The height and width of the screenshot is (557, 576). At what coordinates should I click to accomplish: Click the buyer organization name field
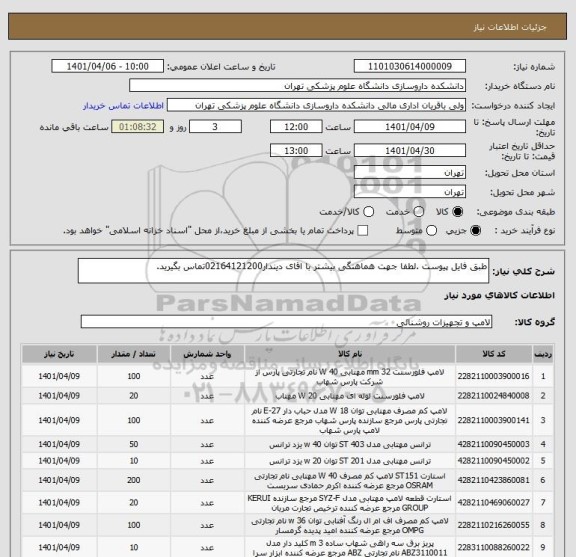coord(297,86)
